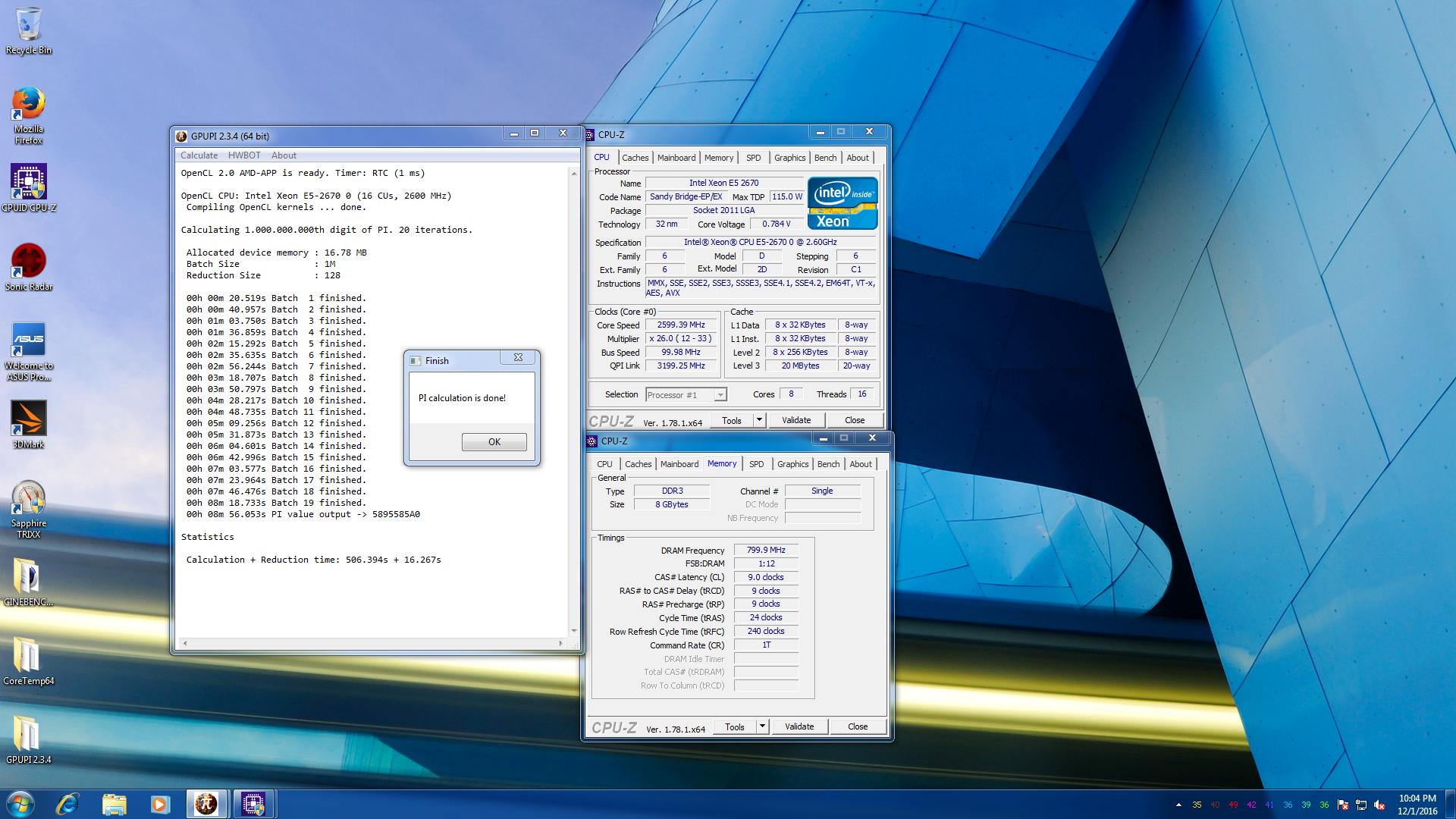Click GPUPI vertical scrollbar down arrow
The width and height of the screenshot is (1456, 819).
coord(574,630)
